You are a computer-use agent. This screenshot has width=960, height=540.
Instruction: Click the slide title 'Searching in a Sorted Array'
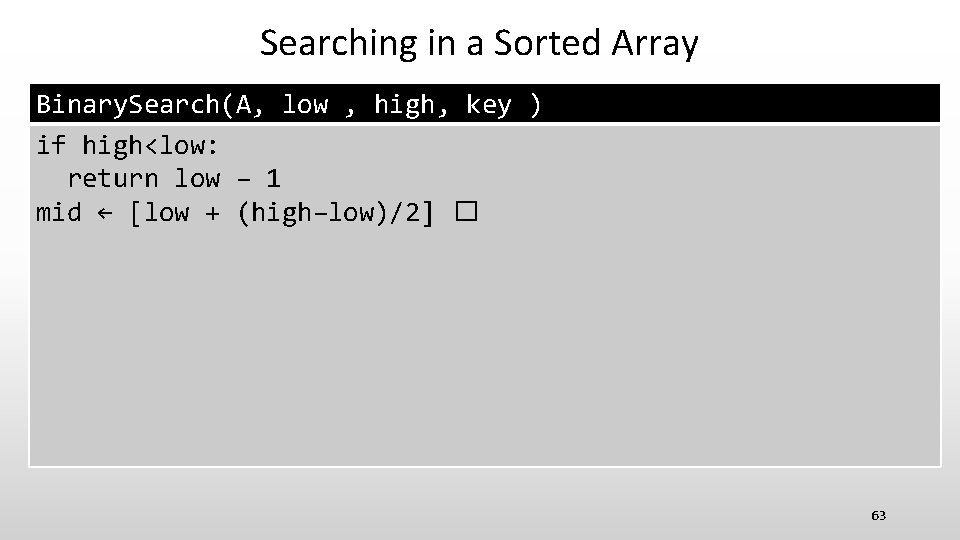click(x=479, y=43)
